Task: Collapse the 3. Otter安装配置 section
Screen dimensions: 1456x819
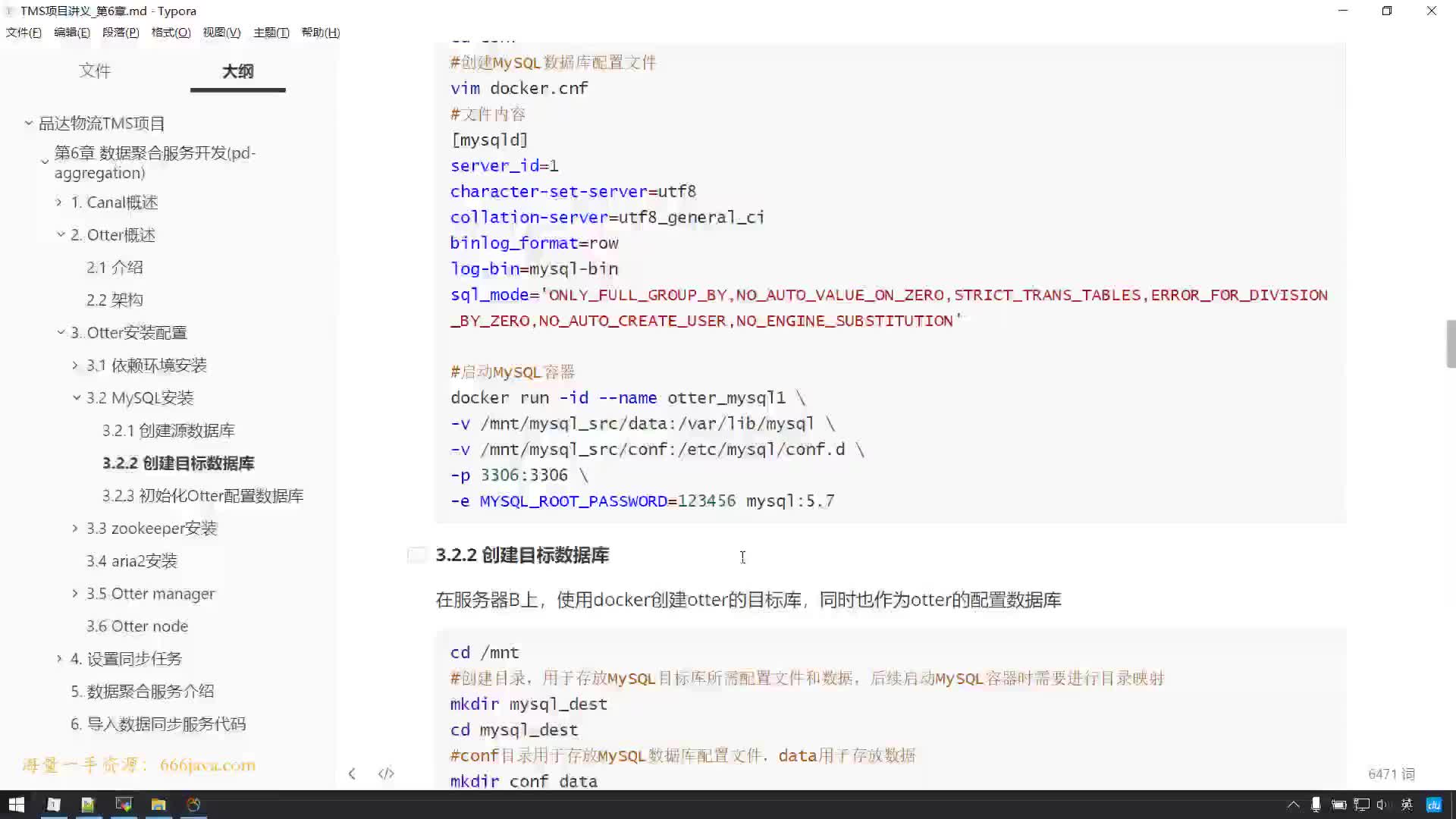Action: click(x=61, y=333)
